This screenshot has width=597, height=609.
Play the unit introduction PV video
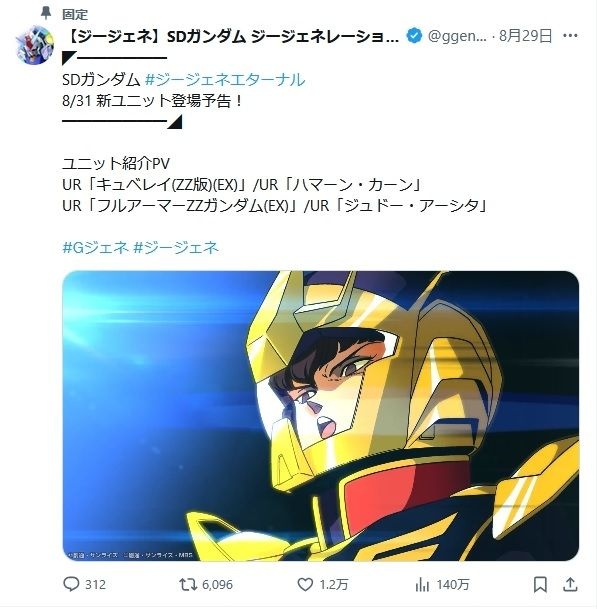pyautogui.click(x=320, y=416)
